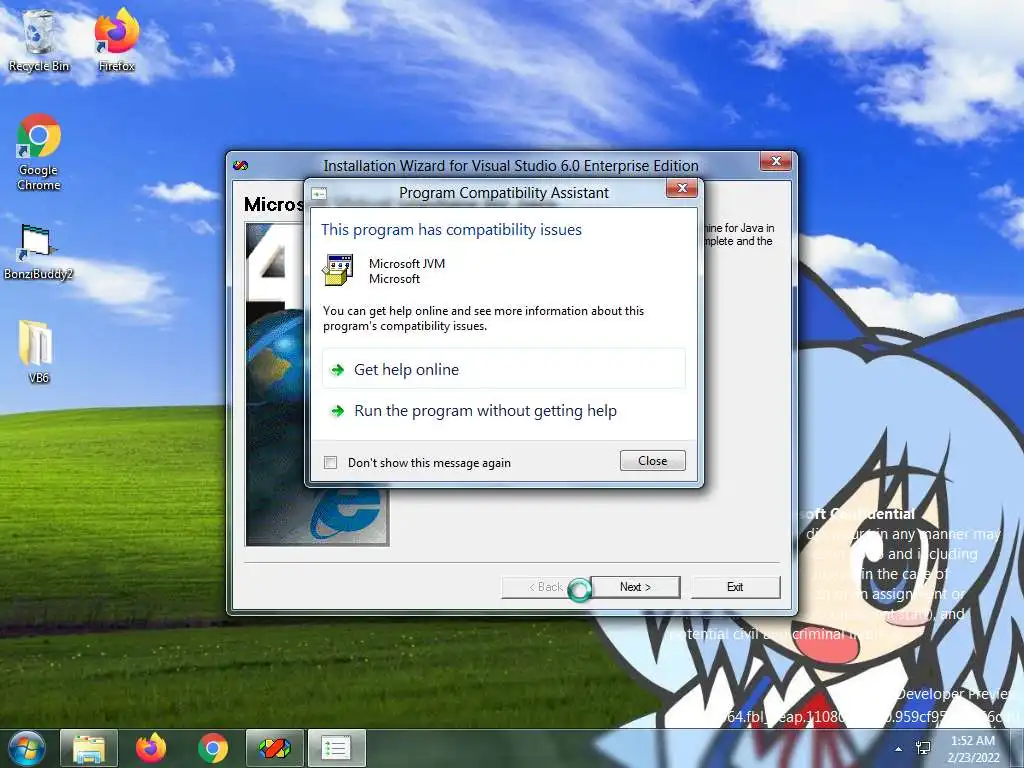Click the Microsoft JVM program name text
Image resolution: width=1024 pixels, height=768 pixels.
click(407, 263)
